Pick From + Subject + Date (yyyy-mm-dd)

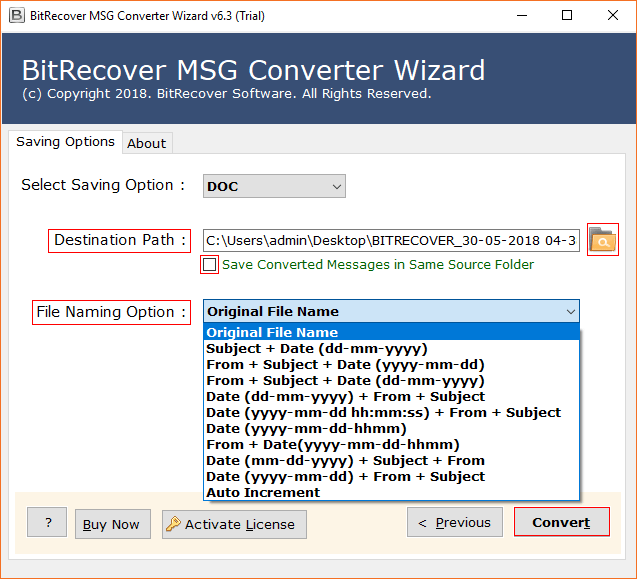pos(391,364)
